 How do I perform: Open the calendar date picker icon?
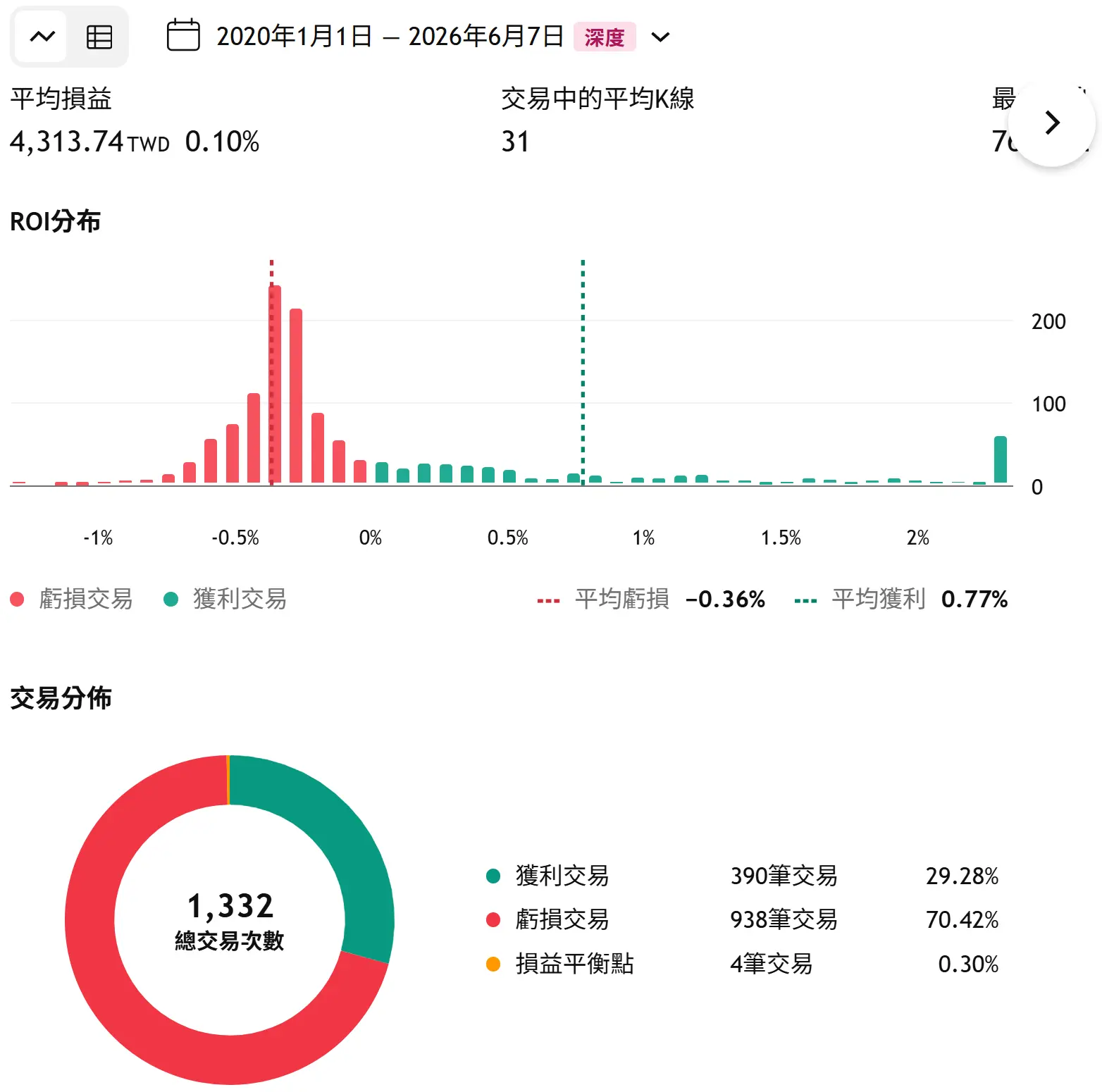tap(183, 35)
